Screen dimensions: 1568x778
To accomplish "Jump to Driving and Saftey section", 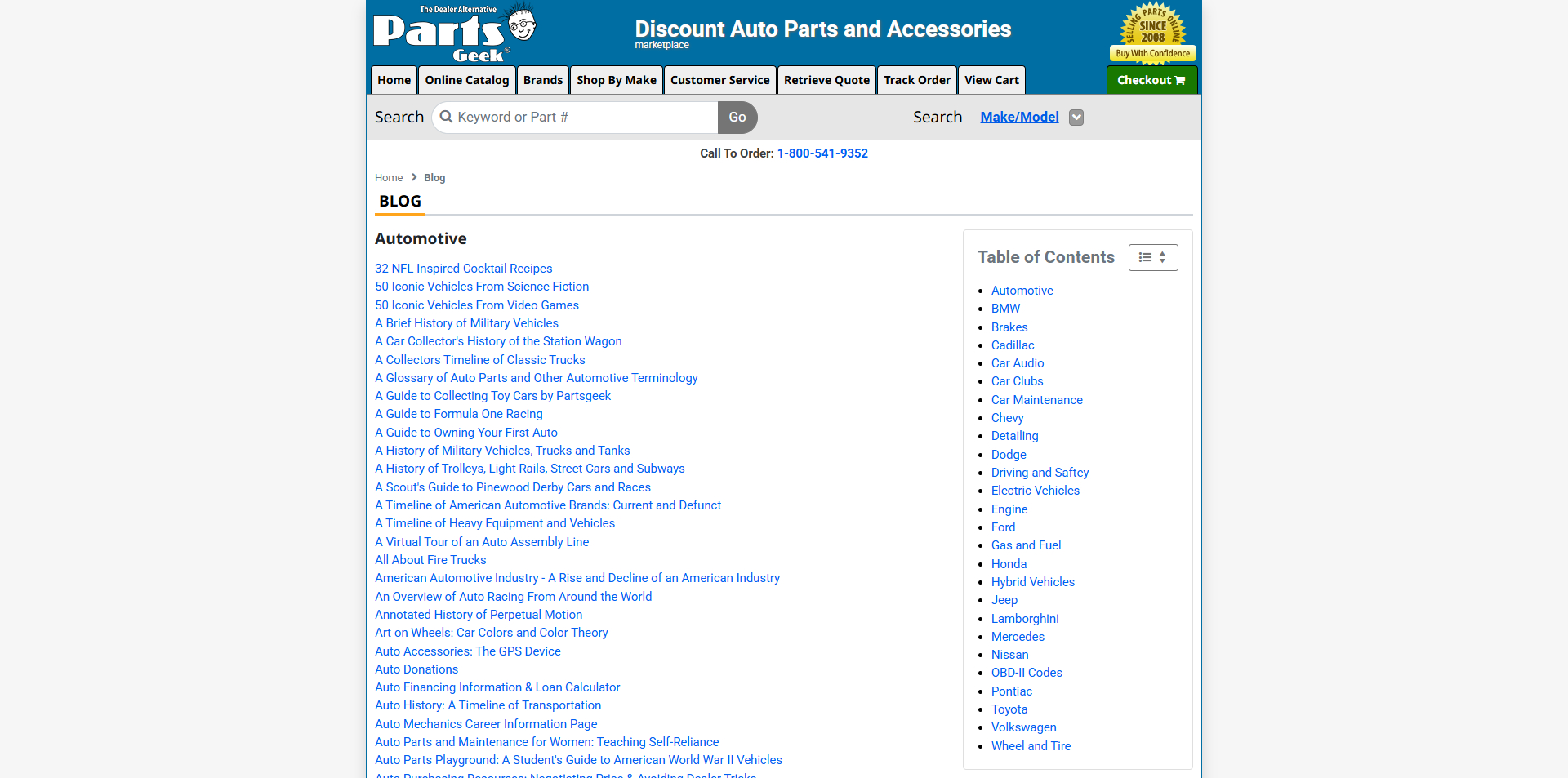I will [x=1040, y=473].
